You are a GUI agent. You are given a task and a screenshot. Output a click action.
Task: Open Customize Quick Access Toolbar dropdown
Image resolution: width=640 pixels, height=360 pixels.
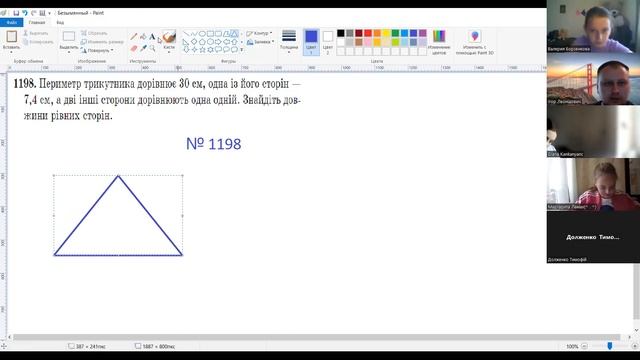[49, 13]
